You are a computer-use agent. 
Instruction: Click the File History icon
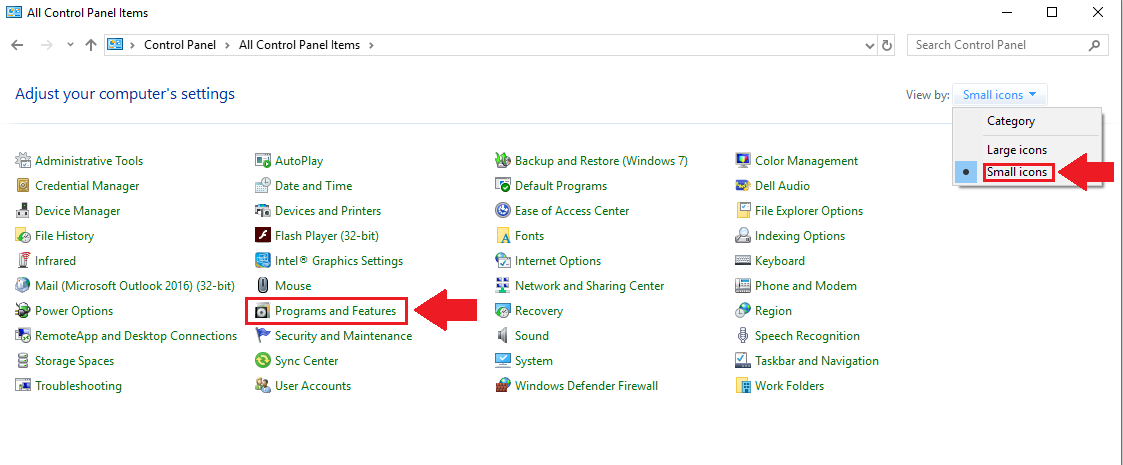(x=23, y=236)
